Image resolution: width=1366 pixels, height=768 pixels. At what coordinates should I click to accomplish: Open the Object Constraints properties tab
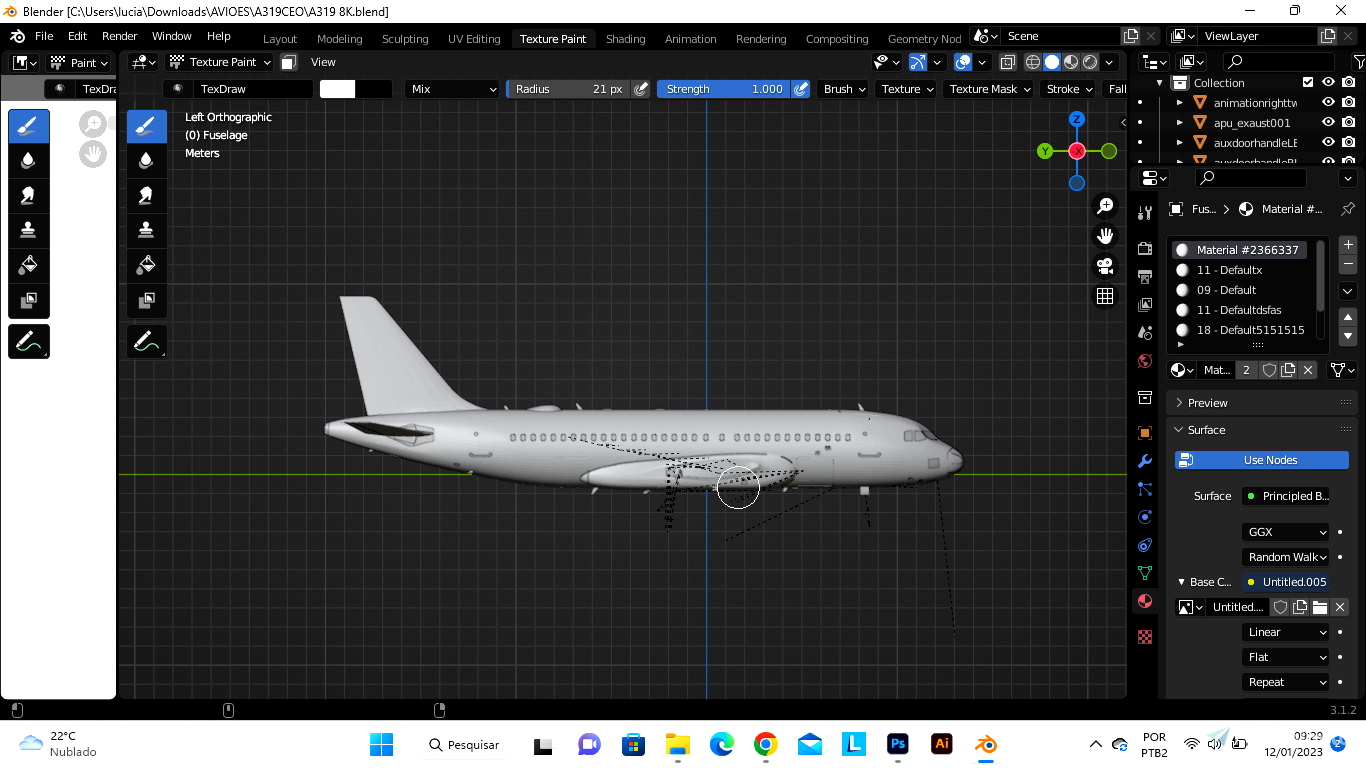click(1146, 545)
